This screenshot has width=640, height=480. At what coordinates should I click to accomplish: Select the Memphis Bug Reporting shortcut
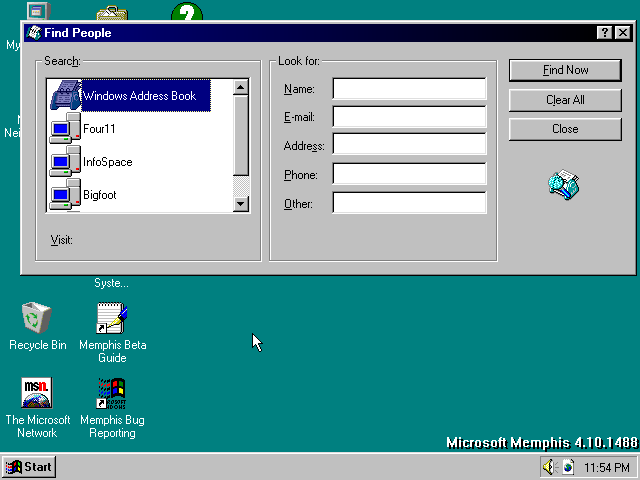(x=112, y=407)
